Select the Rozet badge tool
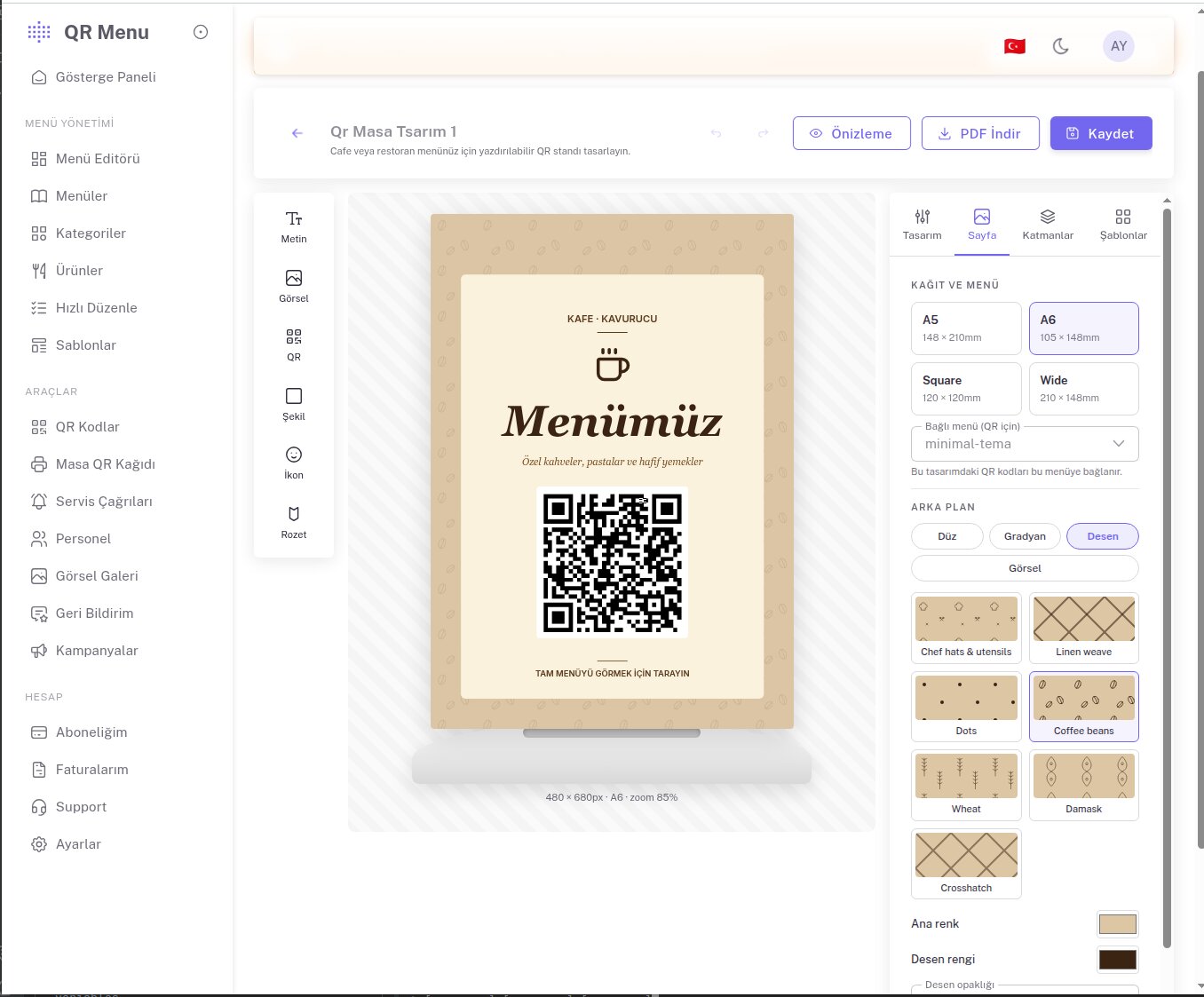Viewport: 1204px width, 997px height. [294, 522]
